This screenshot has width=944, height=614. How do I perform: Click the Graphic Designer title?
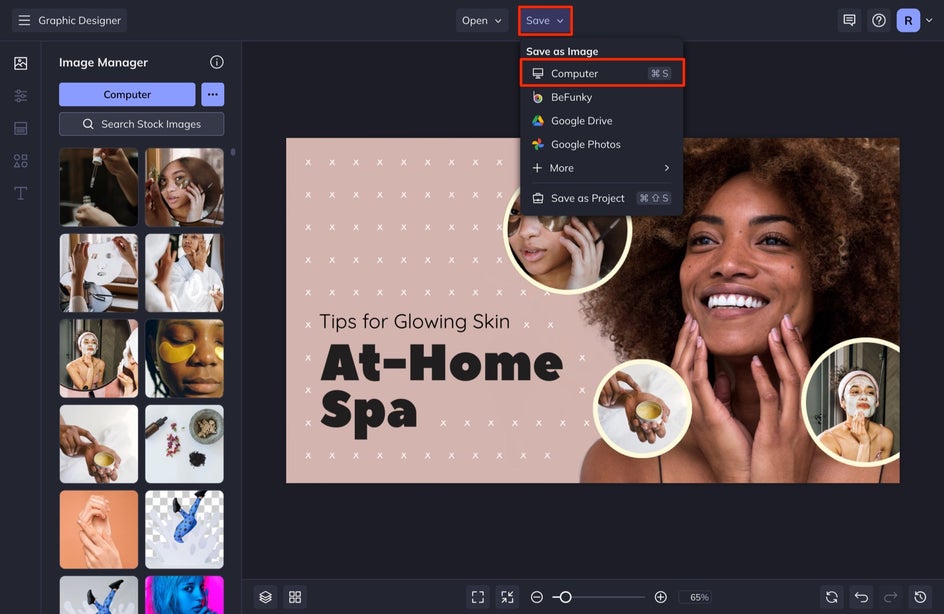click(x=79, y=20)
